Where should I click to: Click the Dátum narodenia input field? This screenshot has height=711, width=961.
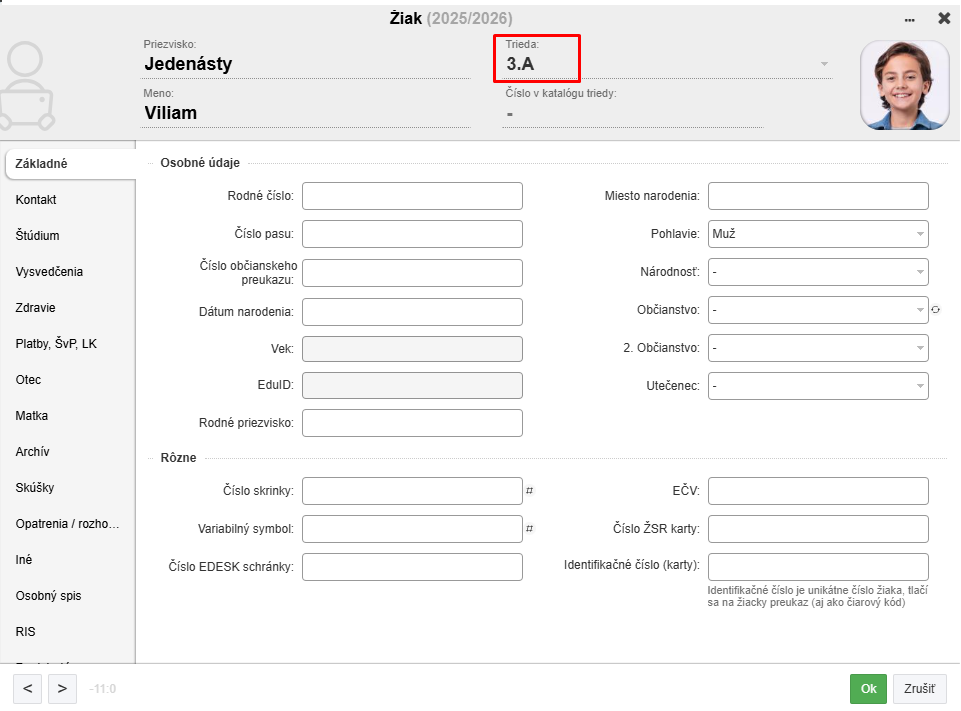click(412, 312)
